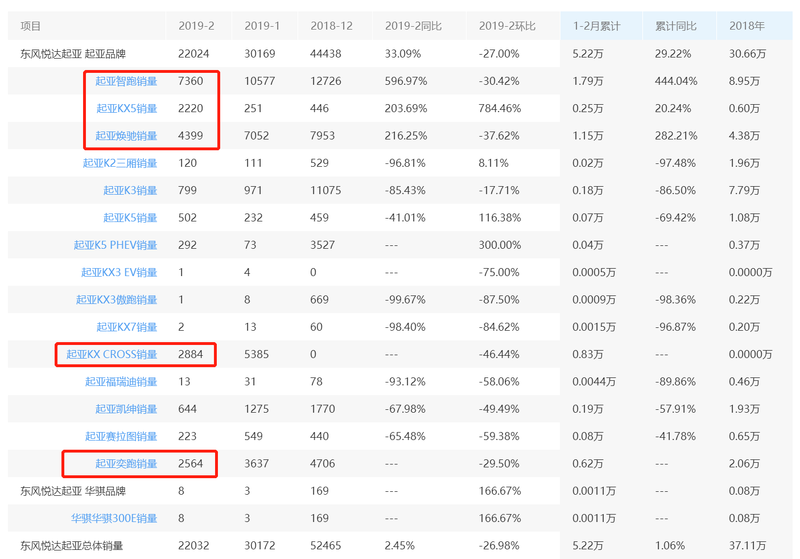
Task: Open the 起亚奕跑销量 link
Action: coord(126,463)
